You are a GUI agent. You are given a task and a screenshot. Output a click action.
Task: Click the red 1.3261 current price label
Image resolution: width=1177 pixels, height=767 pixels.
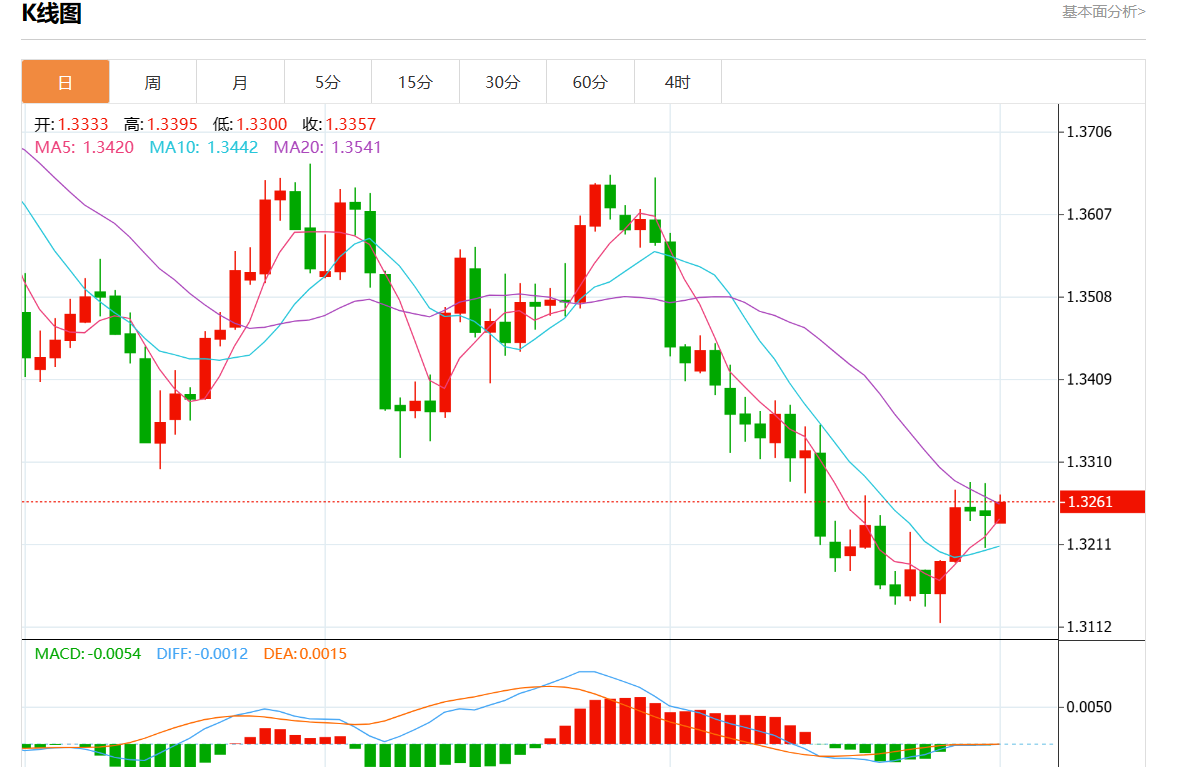coord(1102,501)
